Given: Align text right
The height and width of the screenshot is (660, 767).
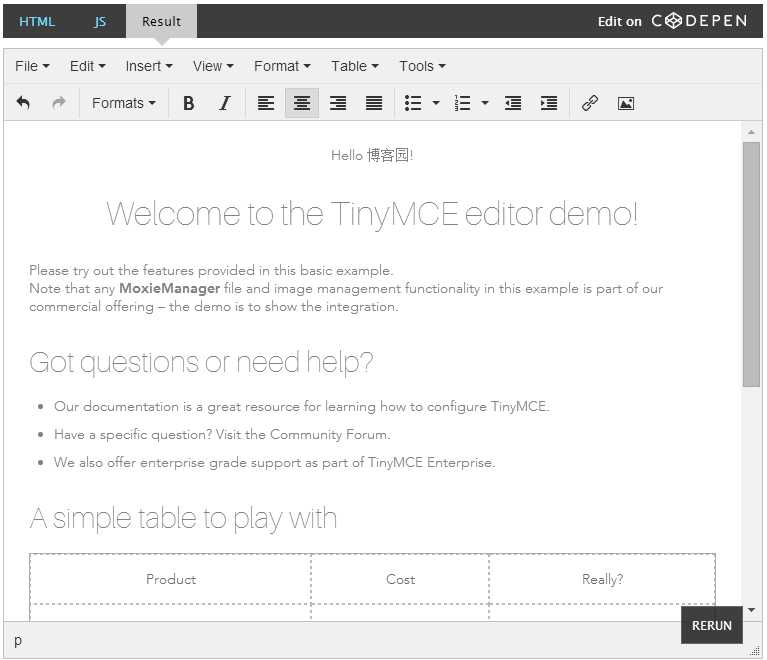Looking at the screenshot, I should point(338,103).
